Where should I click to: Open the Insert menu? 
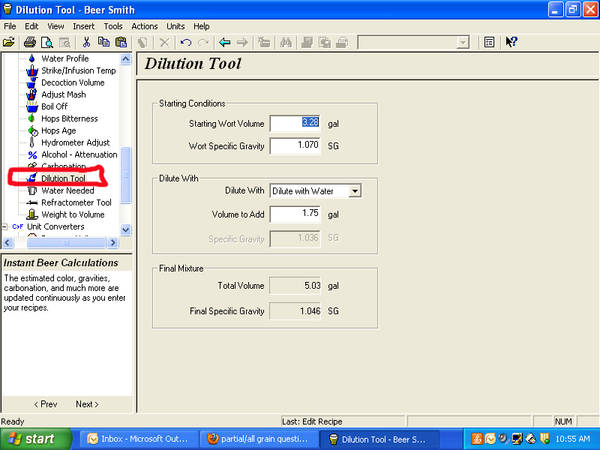(83, 26)
